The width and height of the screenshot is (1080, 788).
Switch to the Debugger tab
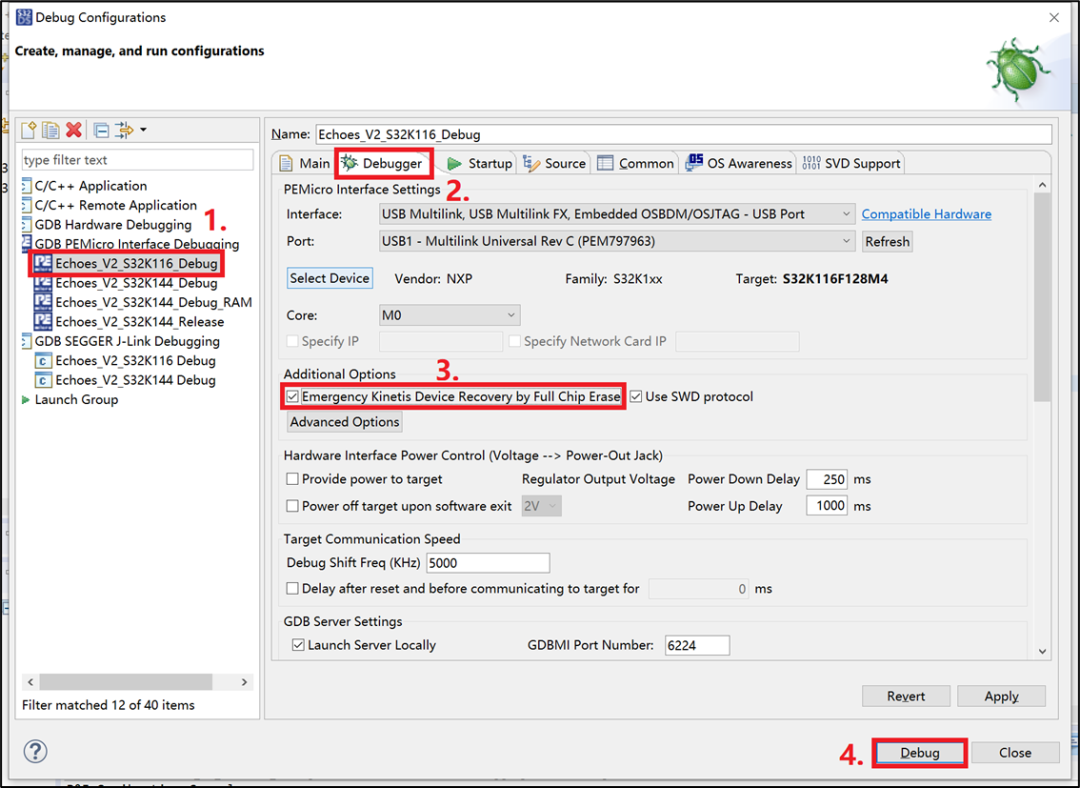click(x=384, y=163)
